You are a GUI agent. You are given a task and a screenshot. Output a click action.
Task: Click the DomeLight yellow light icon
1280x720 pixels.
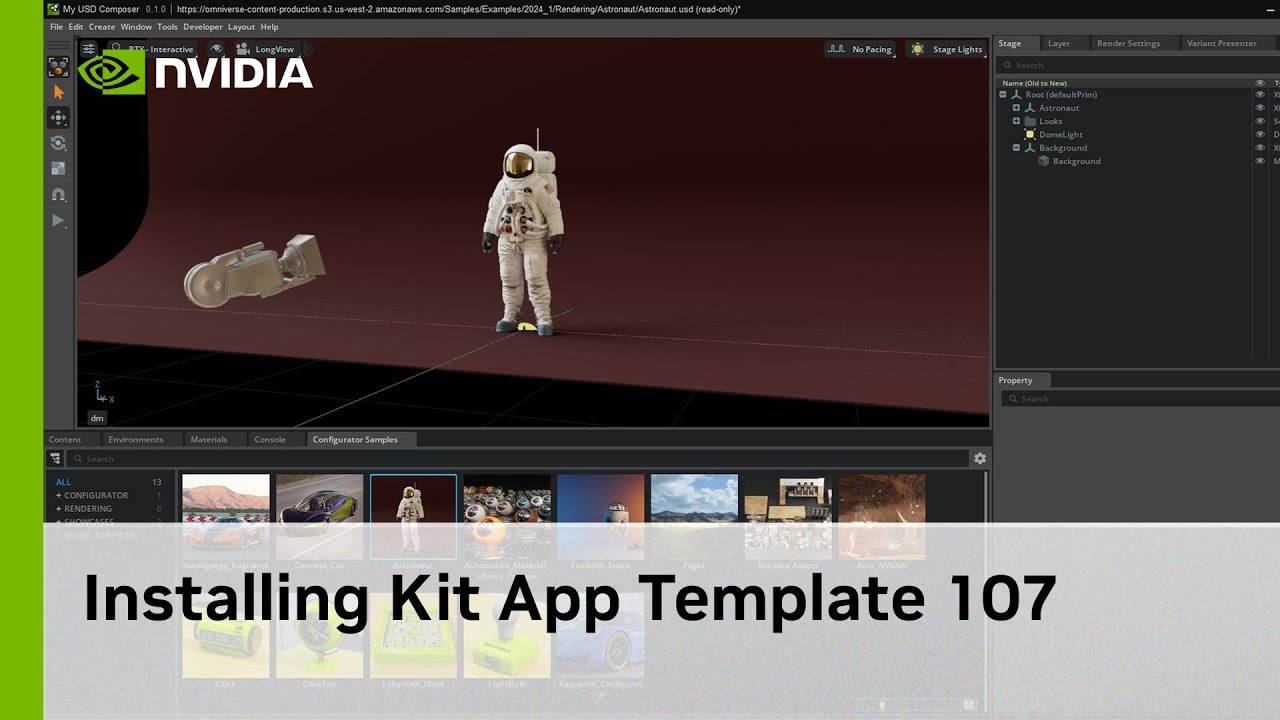coord(1030,134)
